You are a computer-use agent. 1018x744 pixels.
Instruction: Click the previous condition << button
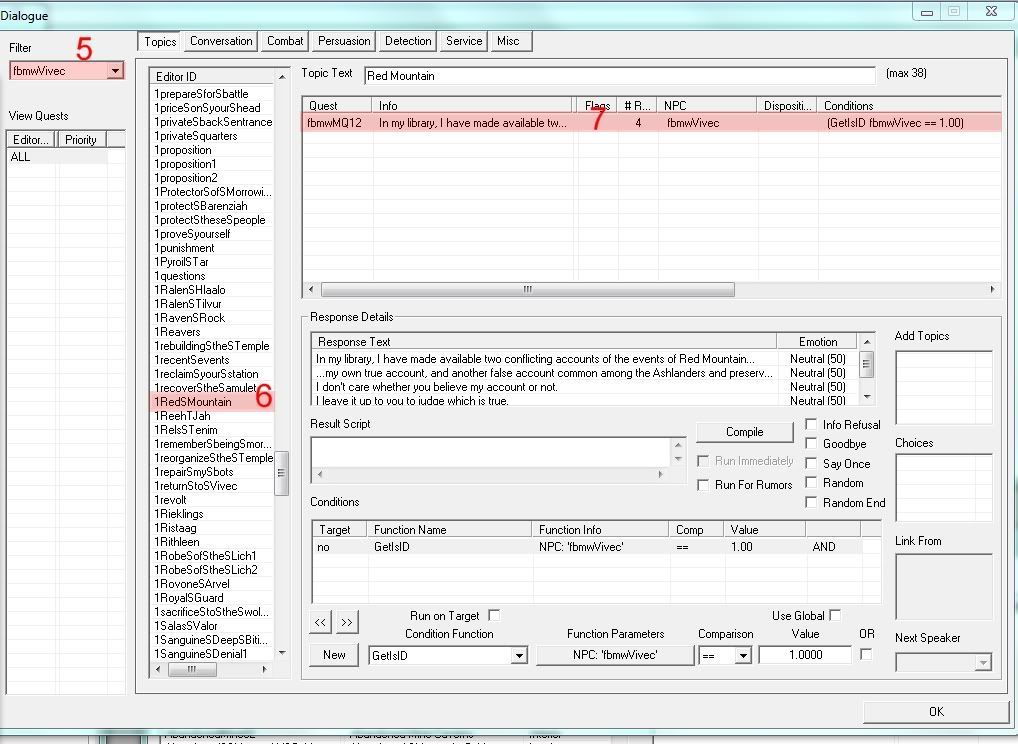pos(321,622)
